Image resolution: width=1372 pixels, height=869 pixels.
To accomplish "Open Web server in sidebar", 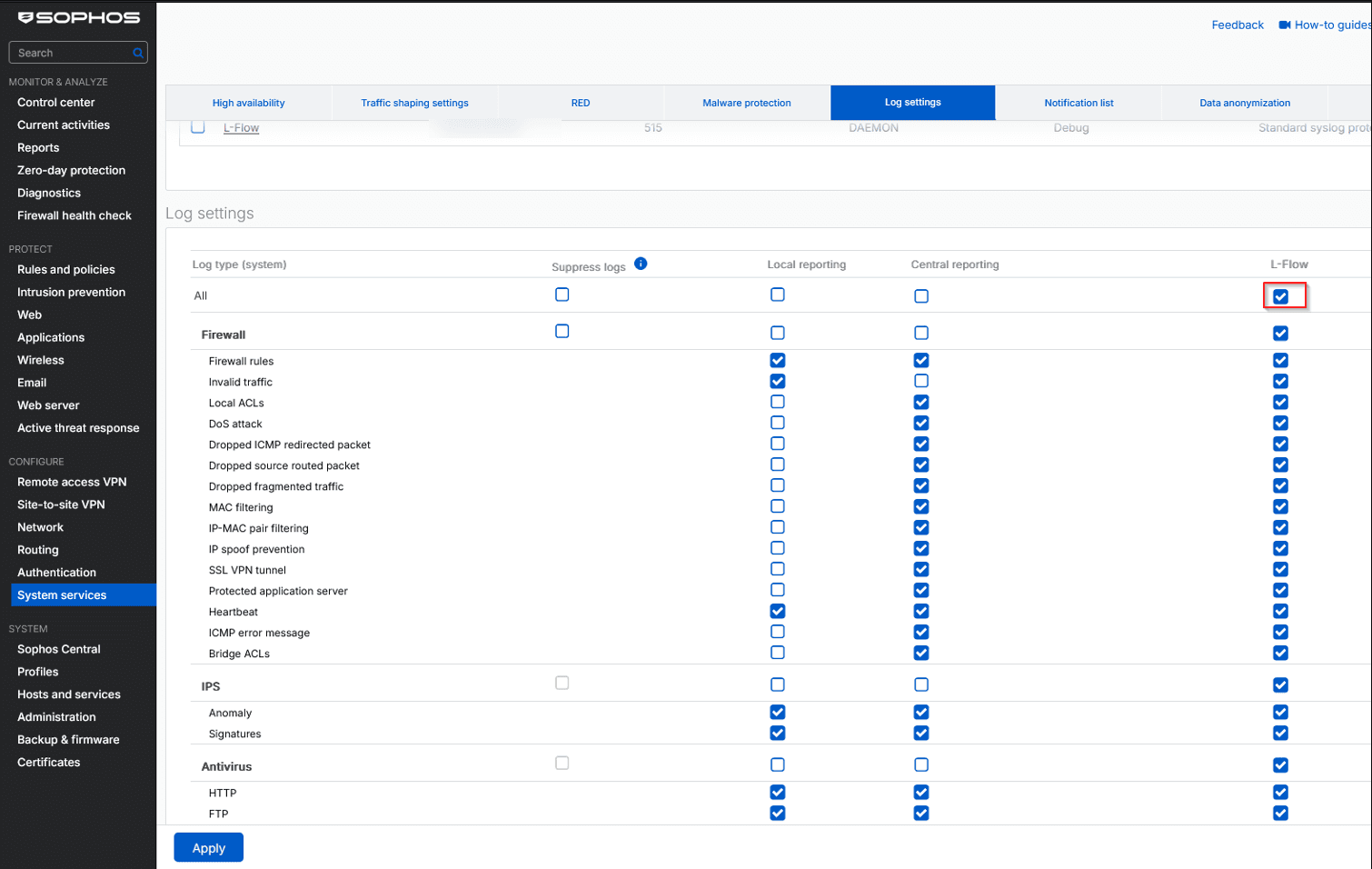I will tap(48, 405).
